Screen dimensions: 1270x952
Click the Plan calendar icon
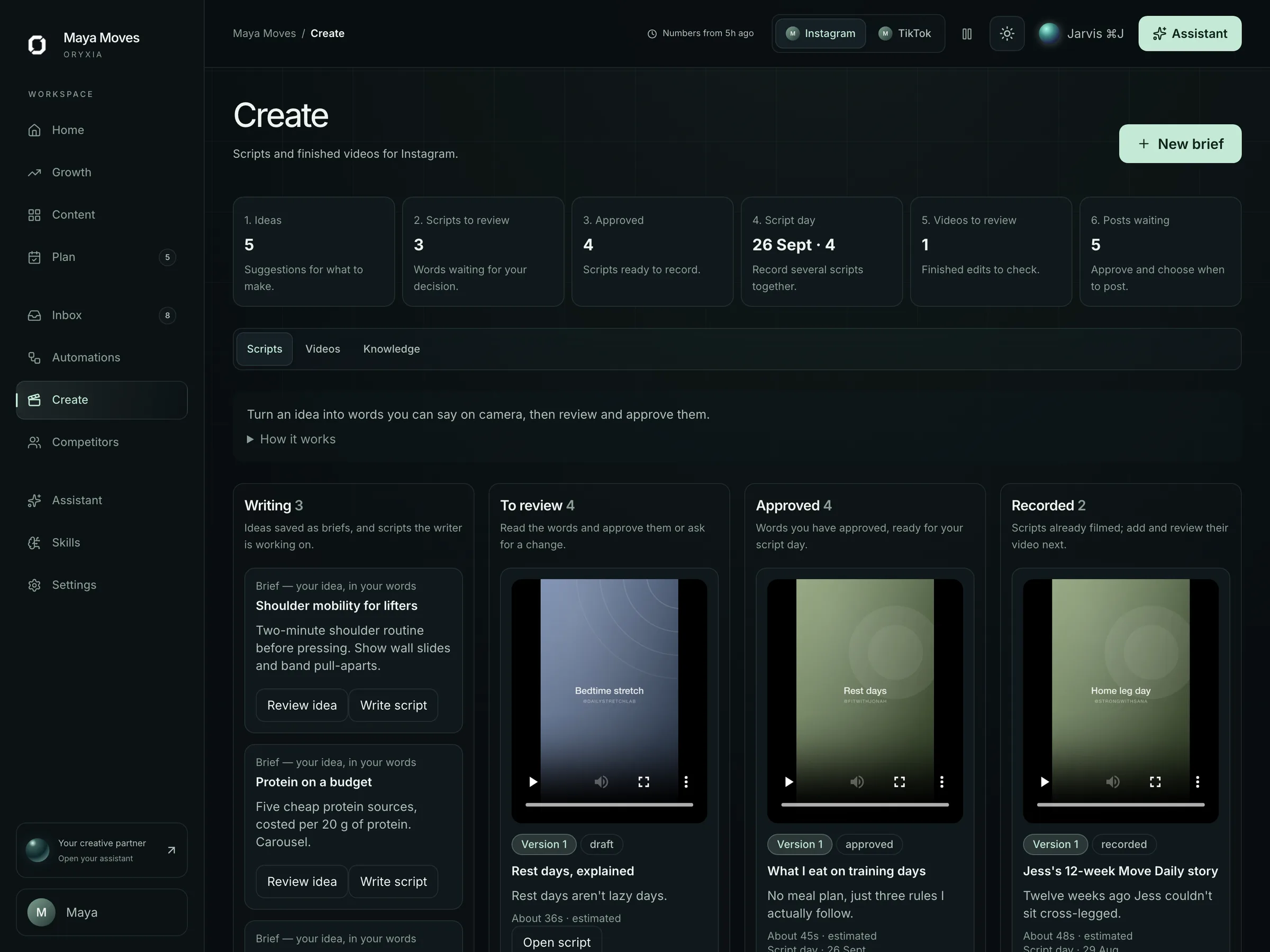[x=34, y=257]
